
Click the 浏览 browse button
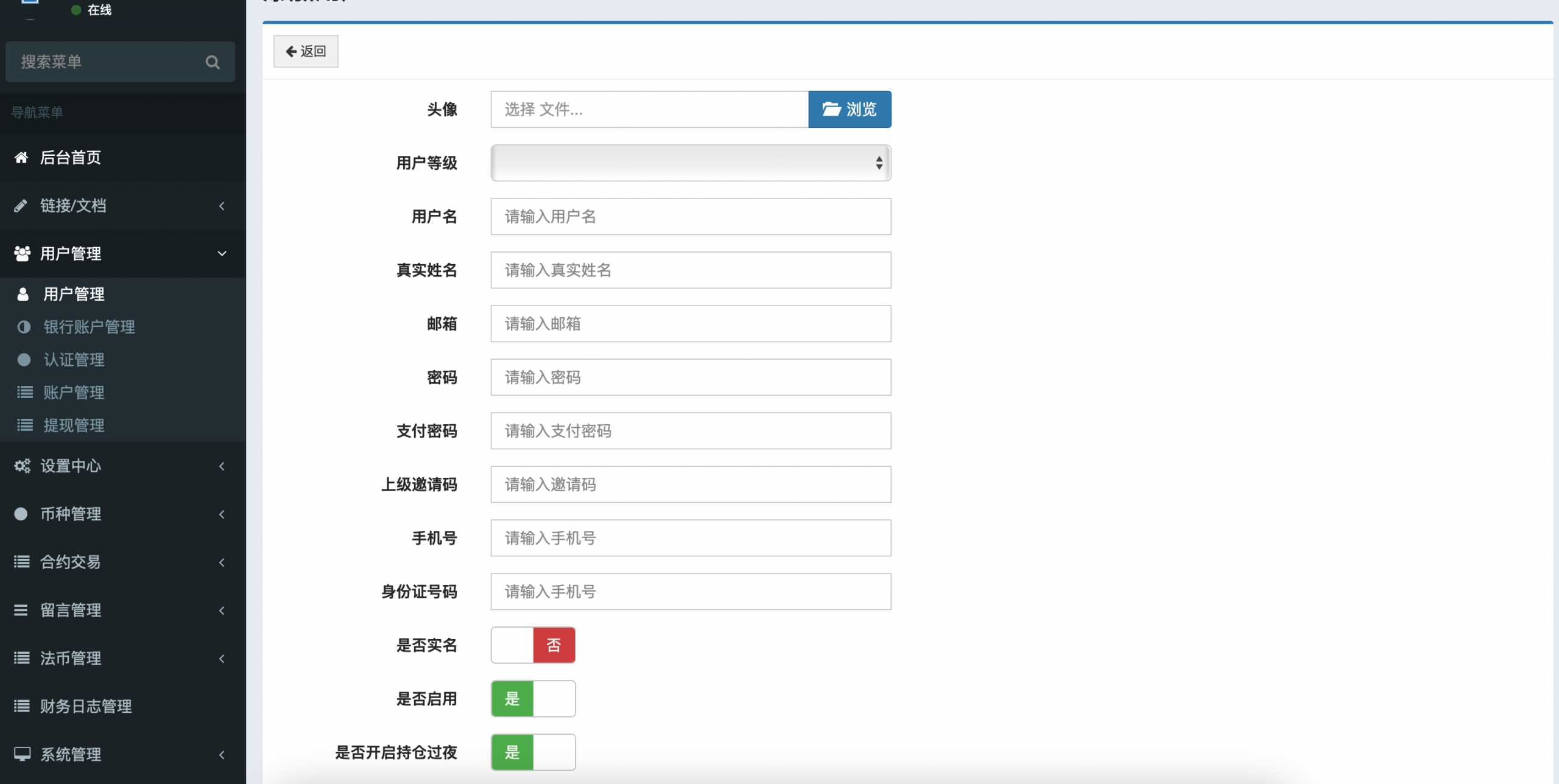(850, 110)
